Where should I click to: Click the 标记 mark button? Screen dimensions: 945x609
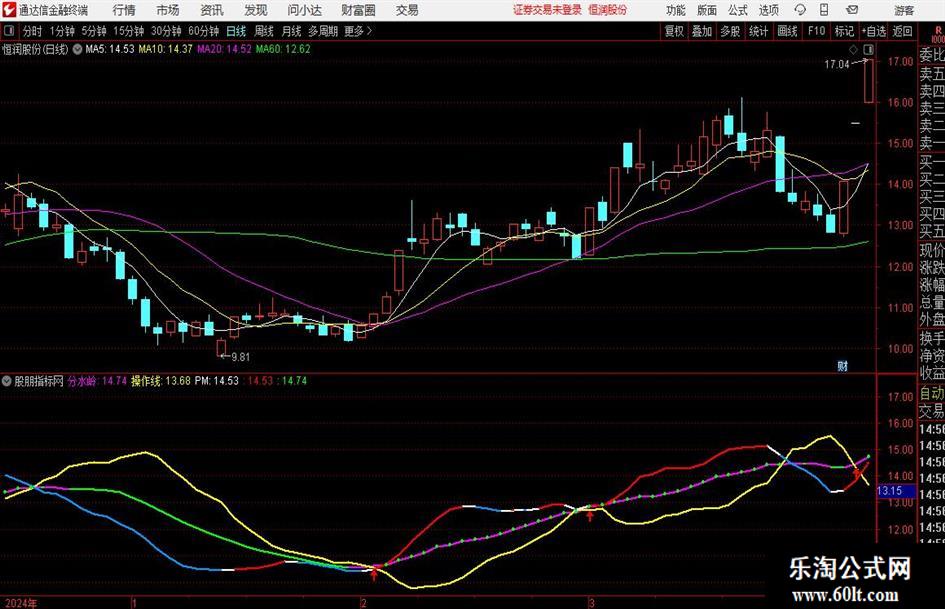coord(844,31)
